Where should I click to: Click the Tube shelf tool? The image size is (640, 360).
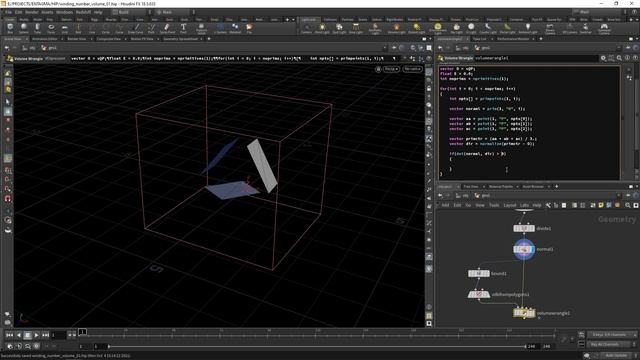(x=37, y=28)
